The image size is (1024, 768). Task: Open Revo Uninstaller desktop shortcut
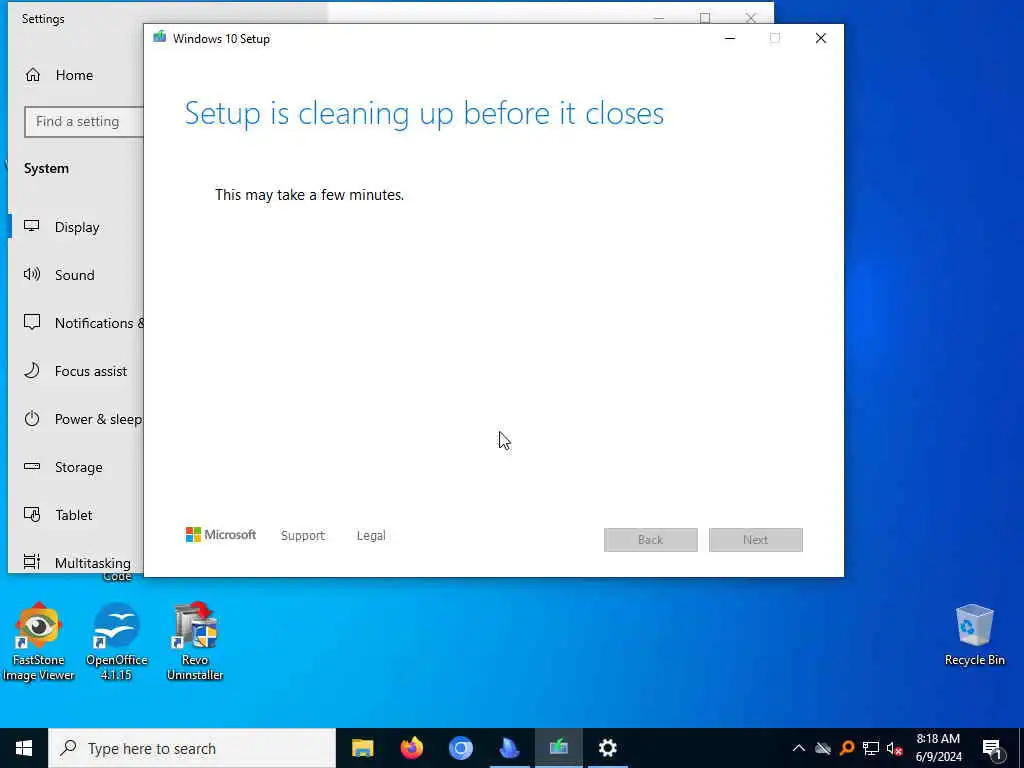195,642
